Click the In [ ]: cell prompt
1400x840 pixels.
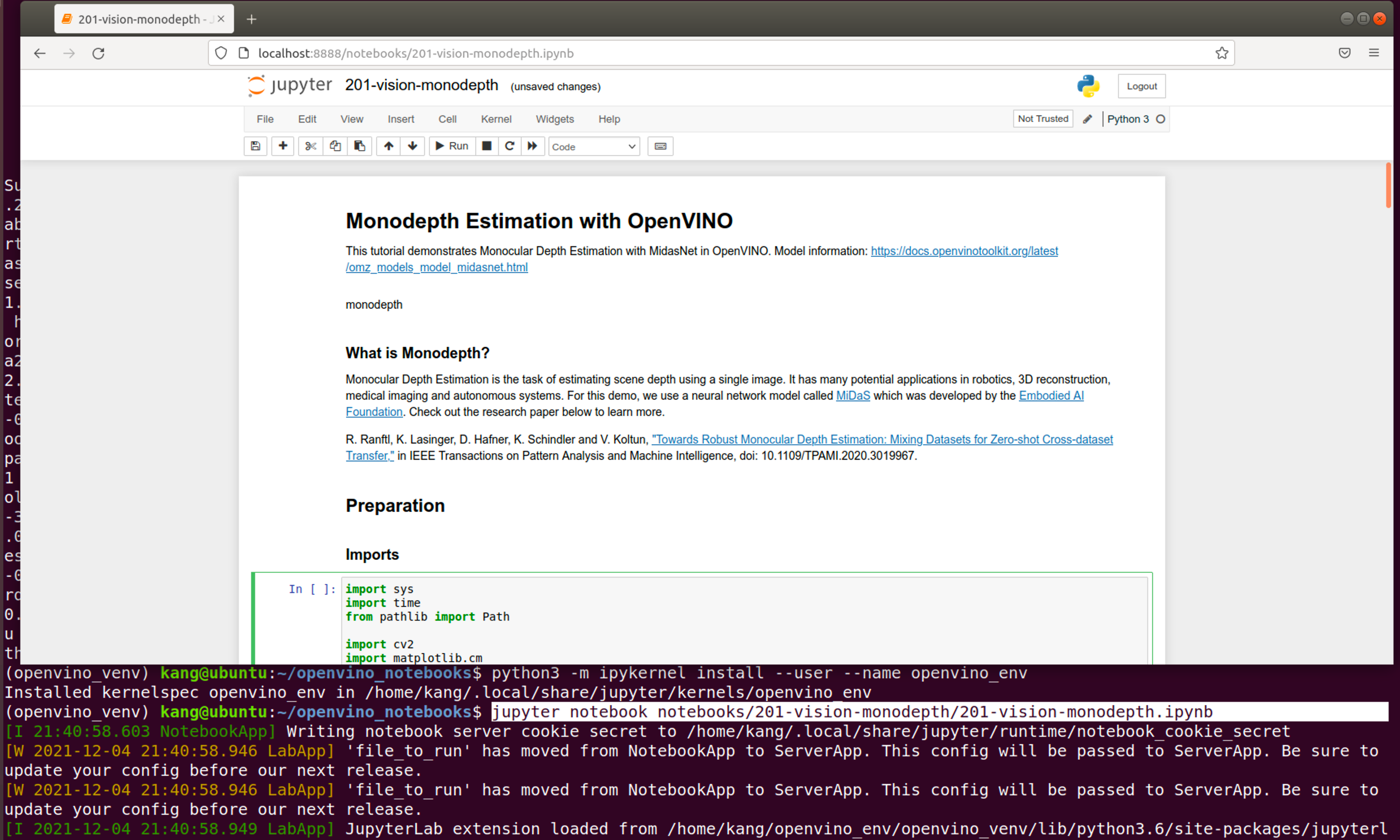coord(312,589)
